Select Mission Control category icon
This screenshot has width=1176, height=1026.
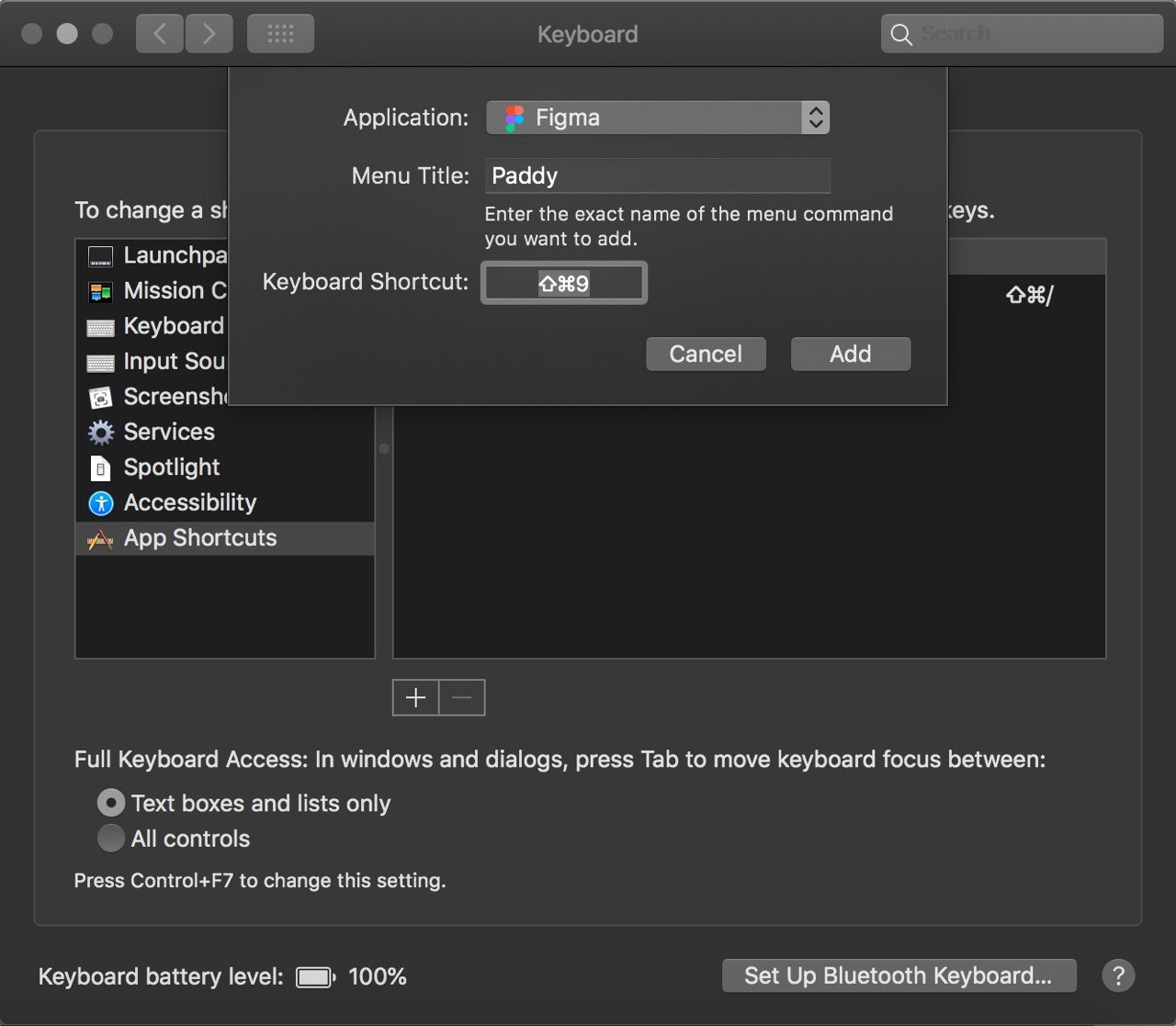[x=100, y=292]
